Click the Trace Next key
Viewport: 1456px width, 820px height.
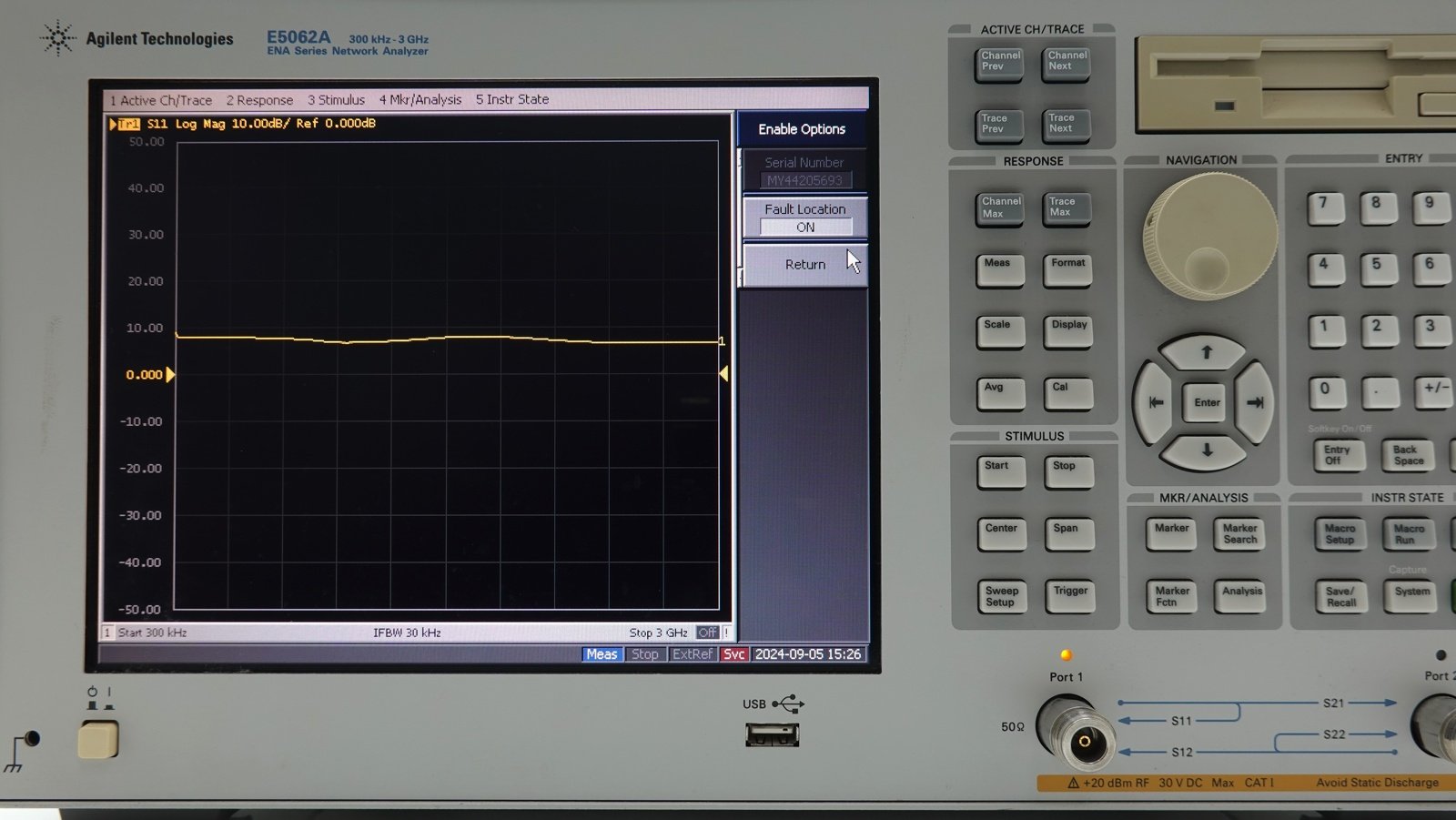(x=1067, y=126)
